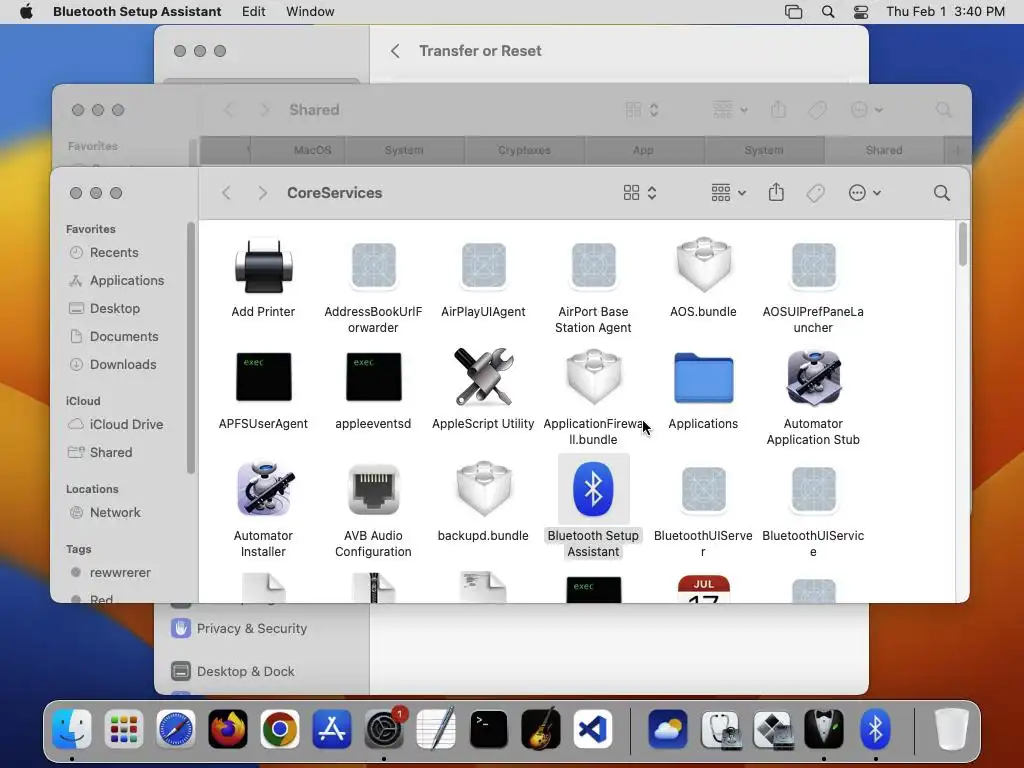Select the AppleScript Utility icon
This screenshot has height=768, width=1024.
click(x=483, y=377)
